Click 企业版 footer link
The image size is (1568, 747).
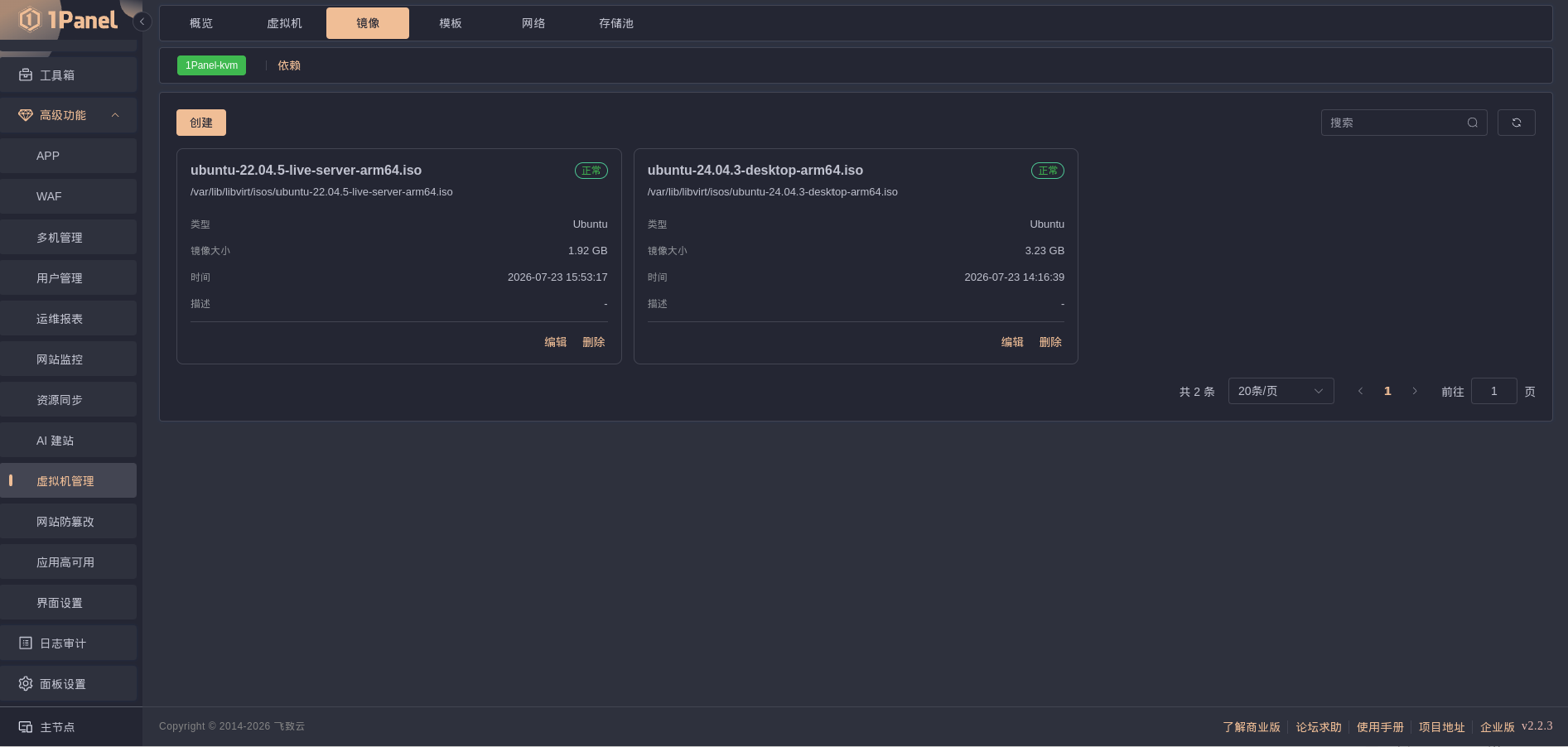point(1498,727)
